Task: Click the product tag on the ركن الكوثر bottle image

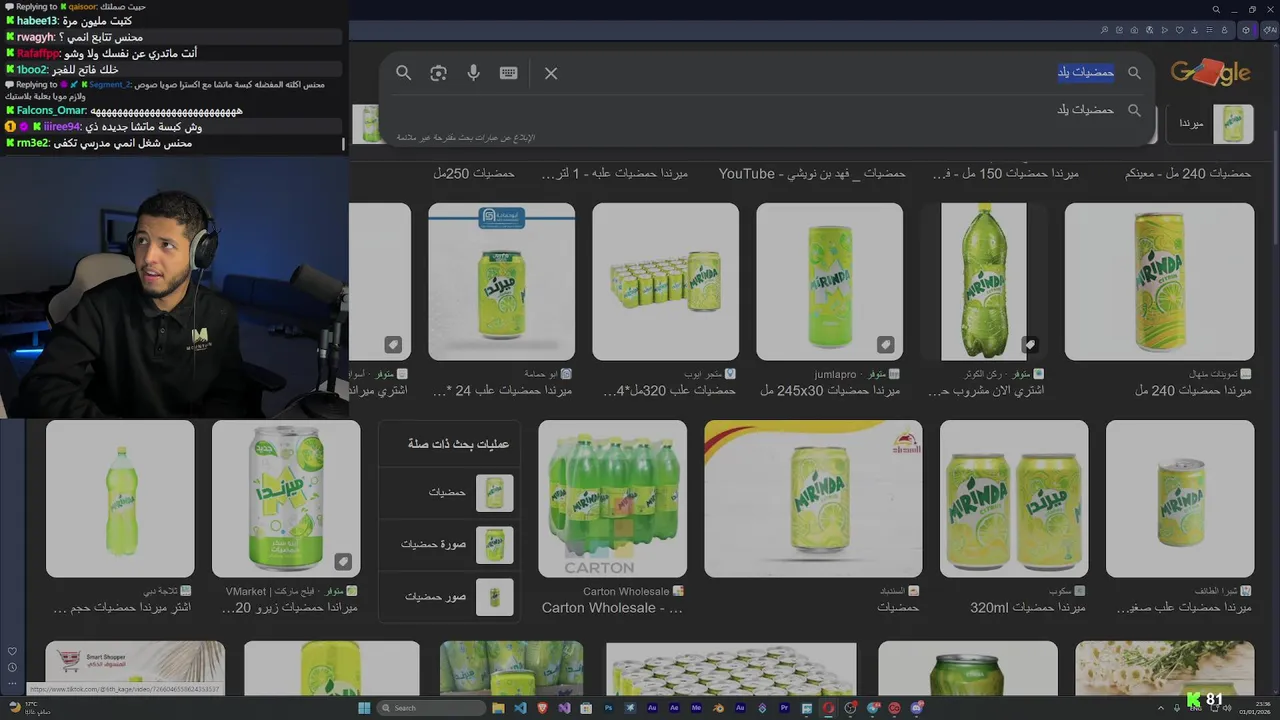Action: click(x=1030, y=345)
